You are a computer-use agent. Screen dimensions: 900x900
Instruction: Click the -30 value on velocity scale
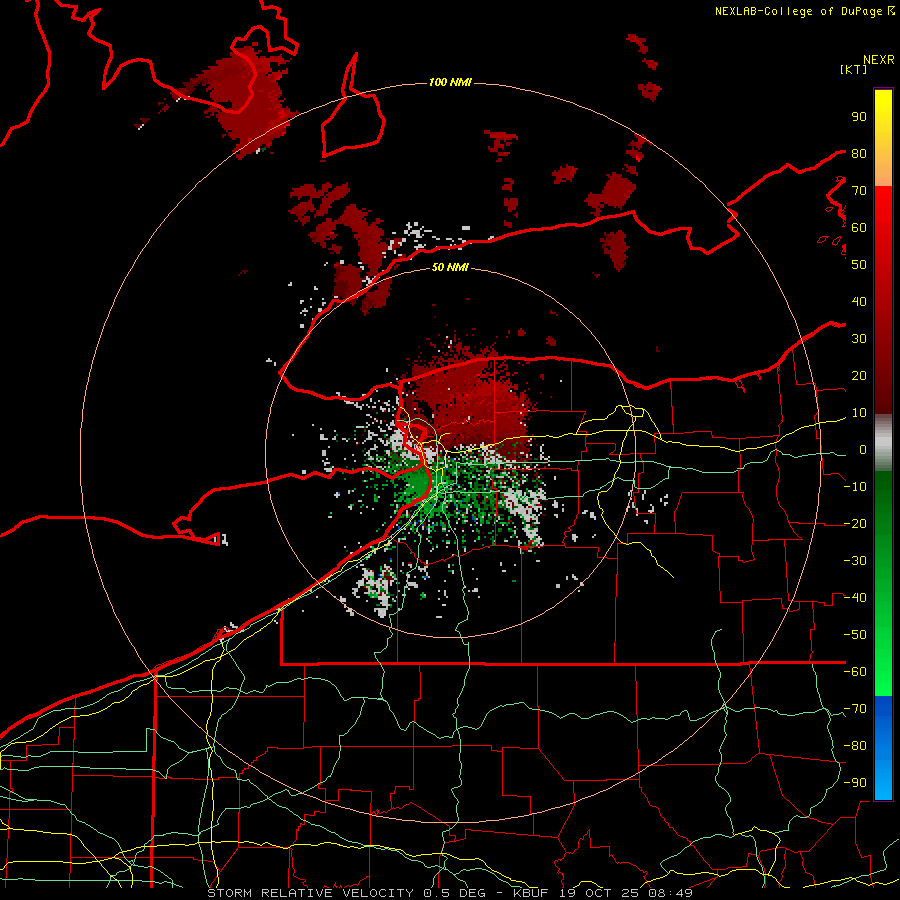pos(855,561)
